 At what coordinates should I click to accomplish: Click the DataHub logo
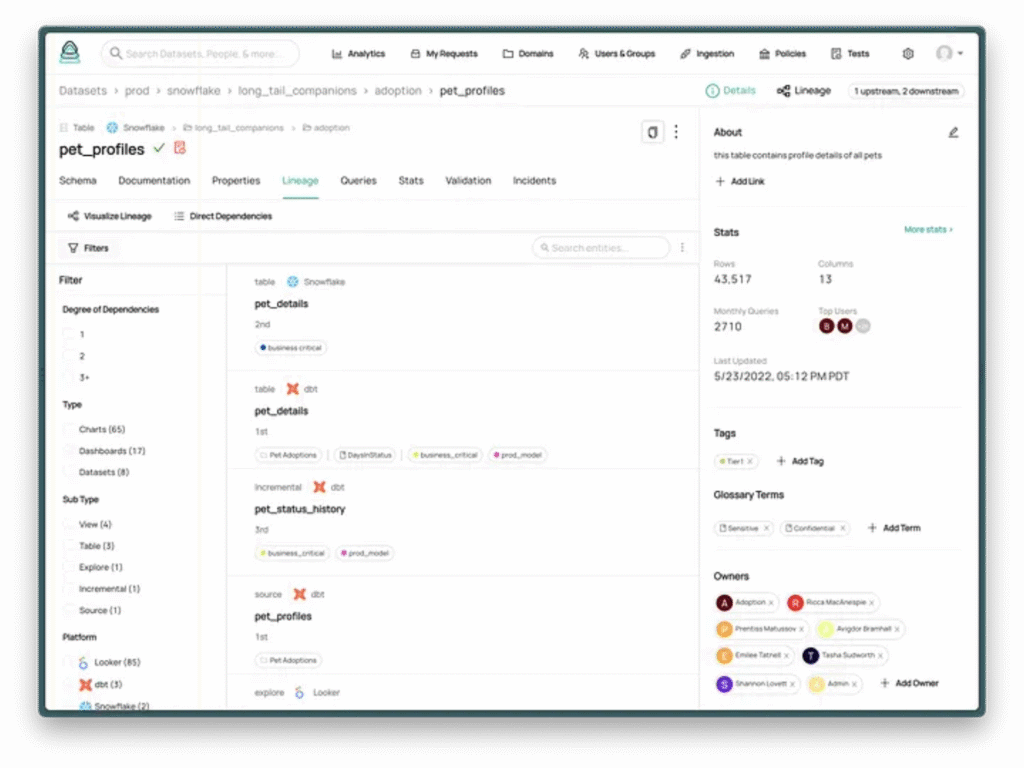point(68,51)
